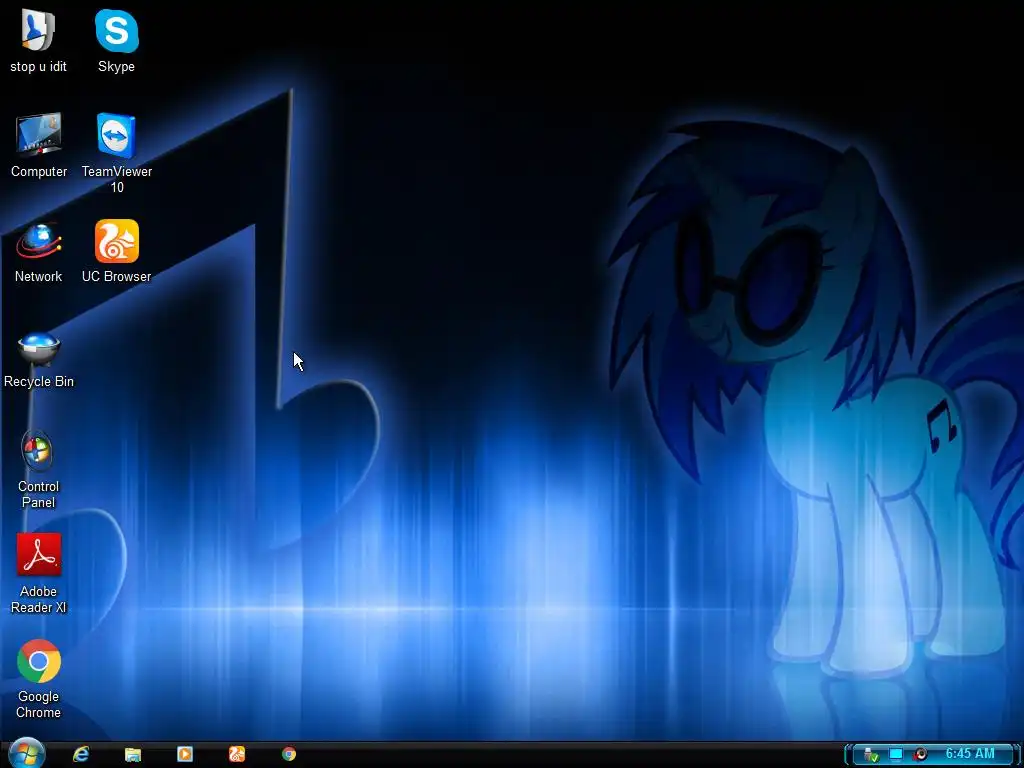Click Safely Remove Hardware tray icon

tap(871, 755)
